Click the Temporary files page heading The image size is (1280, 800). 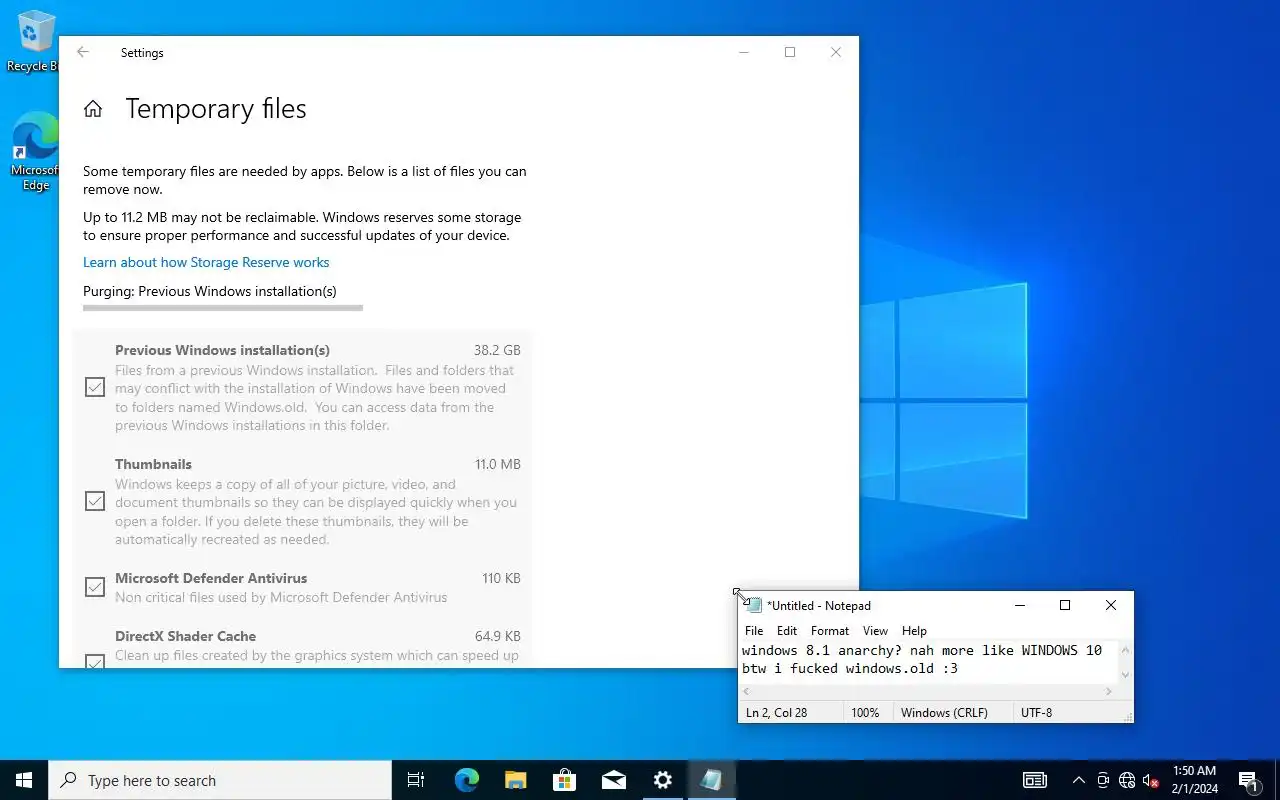(x=216, y=109)
